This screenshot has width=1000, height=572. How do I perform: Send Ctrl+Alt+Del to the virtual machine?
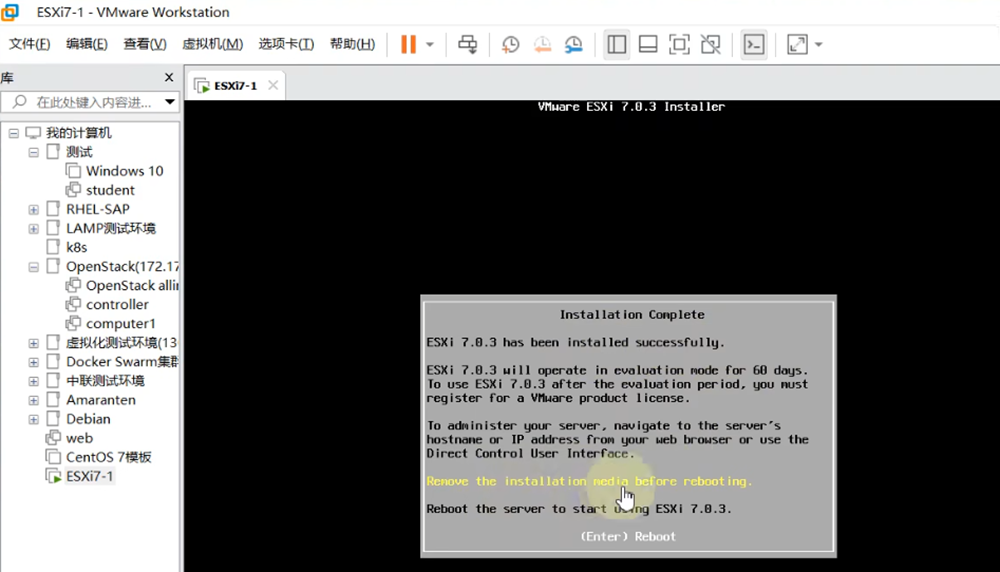467,44
